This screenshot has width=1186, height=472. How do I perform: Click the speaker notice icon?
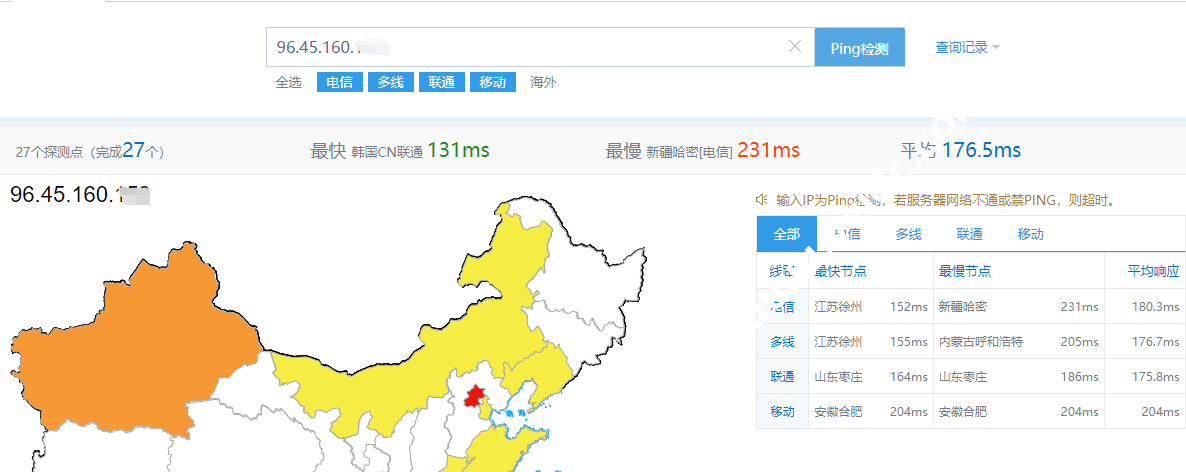tap(762, 200)
